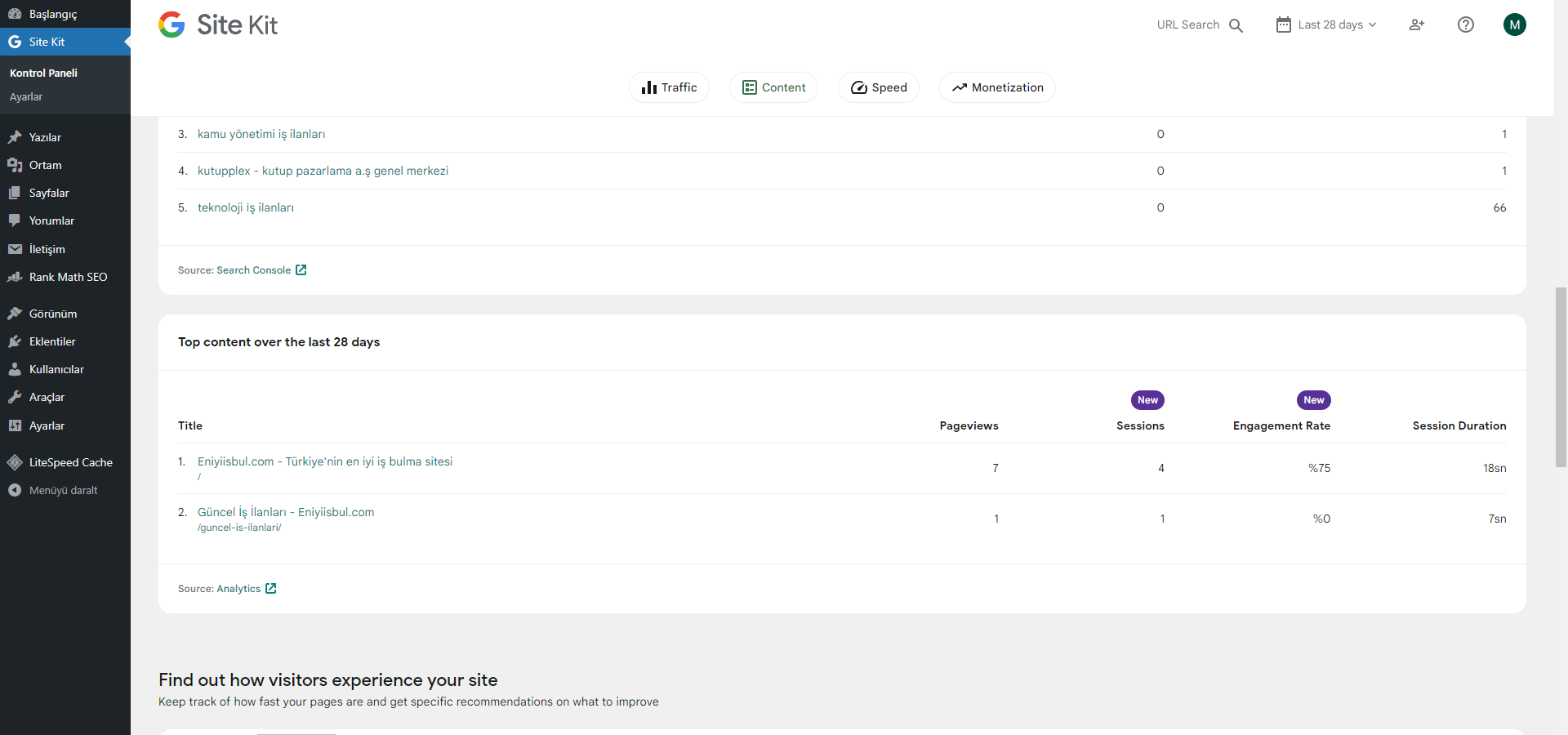Click the Pageviews column header
This screenshot has width=1568, height=735.
tap(969, 425)
